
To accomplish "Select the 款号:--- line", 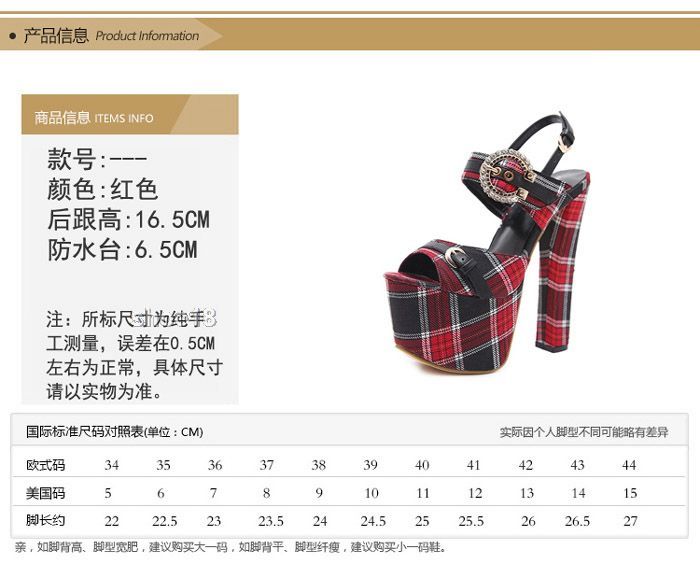I will [97, 159].
